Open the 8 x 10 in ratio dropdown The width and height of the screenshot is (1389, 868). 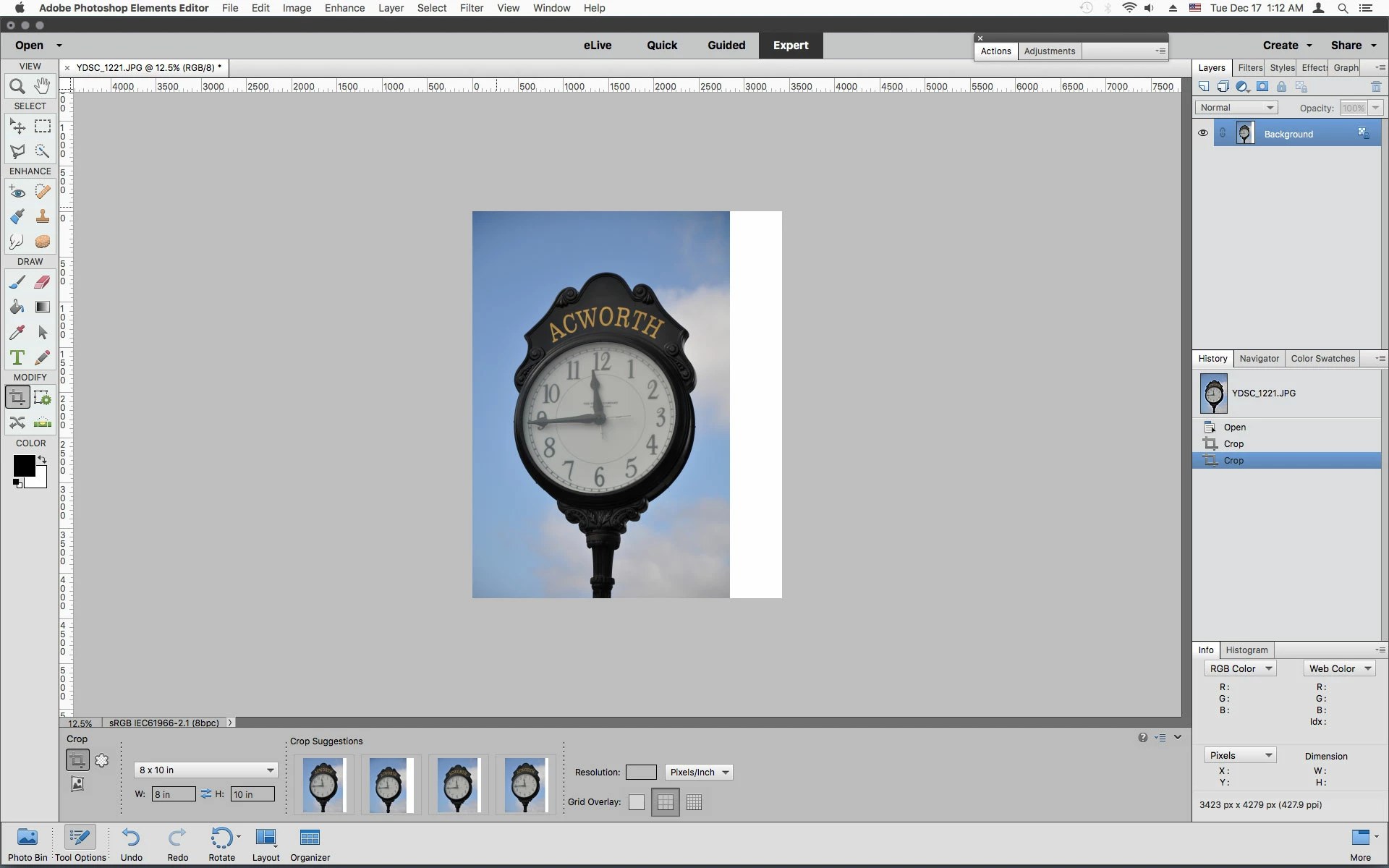[206, 770]
